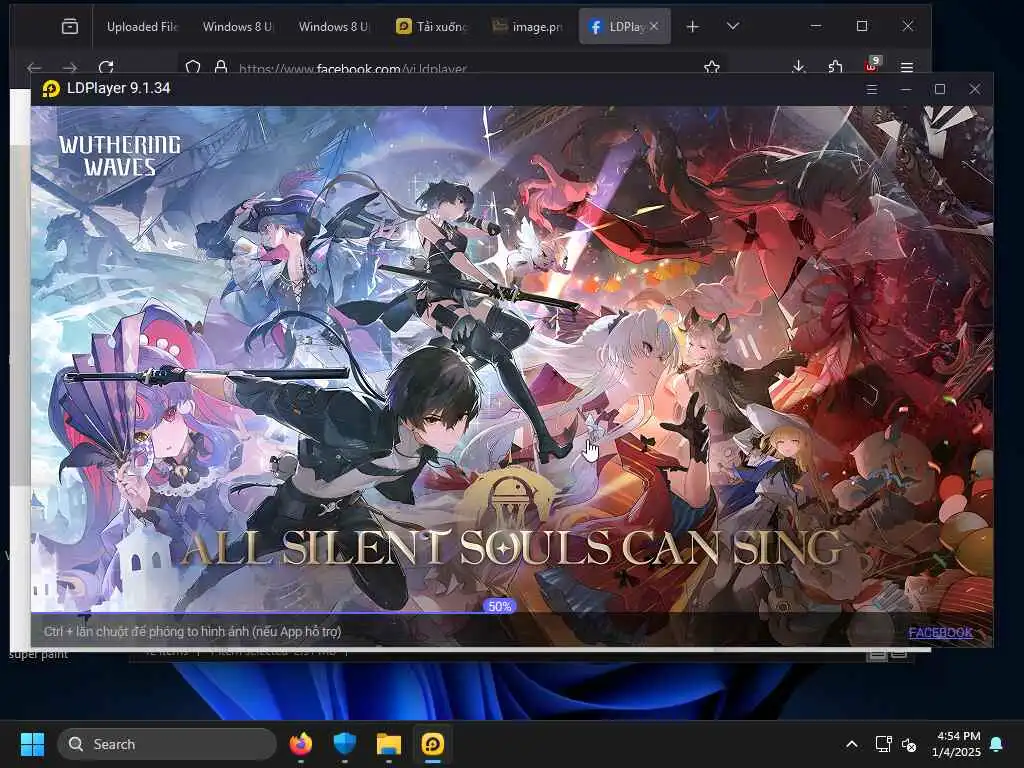Open the Windows Start menu
Screen dimensions: 1024x768
32,744
